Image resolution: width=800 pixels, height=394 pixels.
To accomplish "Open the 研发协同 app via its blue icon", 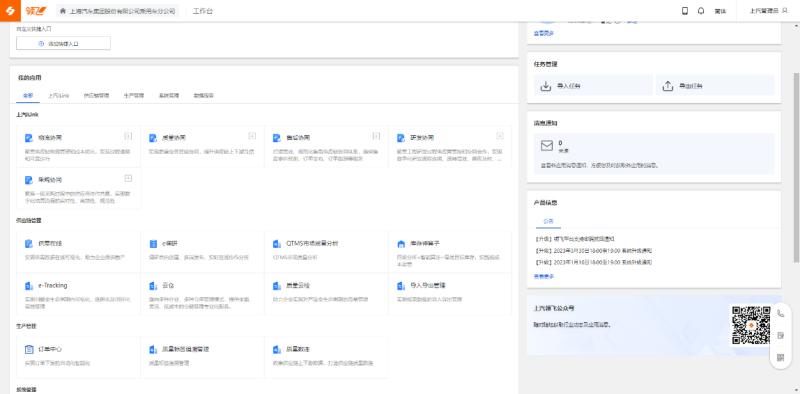I will pos(401,138).
